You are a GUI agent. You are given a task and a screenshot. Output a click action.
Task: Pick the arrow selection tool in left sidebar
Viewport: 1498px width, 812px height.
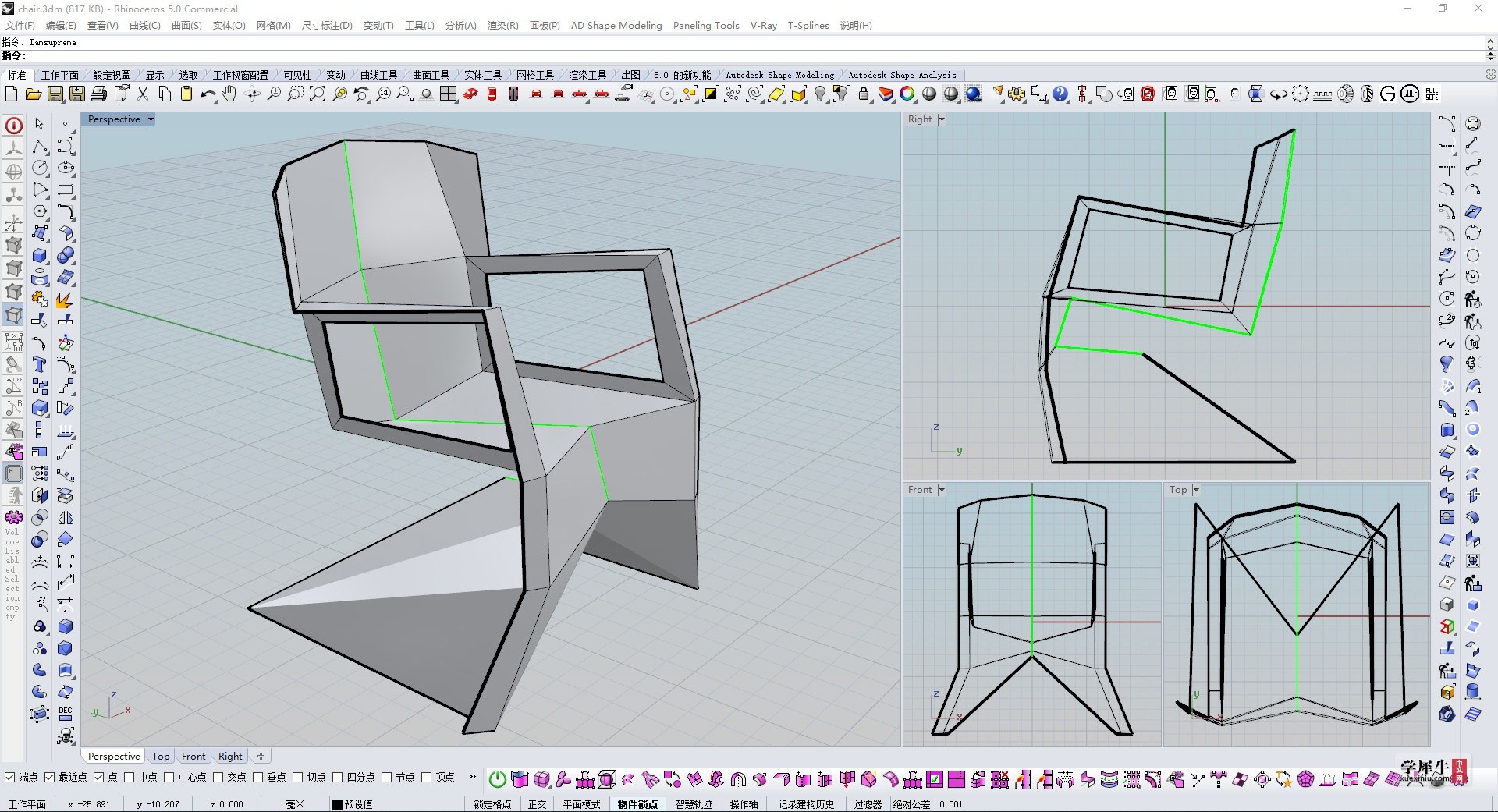pos(40,124)
